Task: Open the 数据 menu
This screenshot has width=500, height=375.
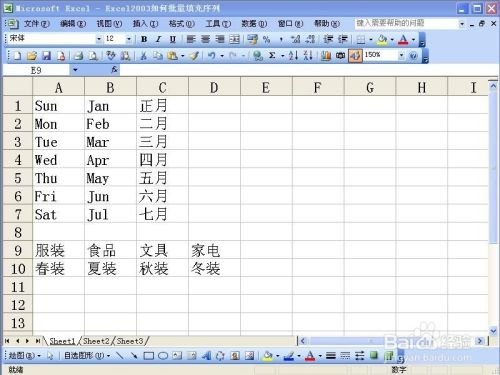Action: [x=254, y=23]
